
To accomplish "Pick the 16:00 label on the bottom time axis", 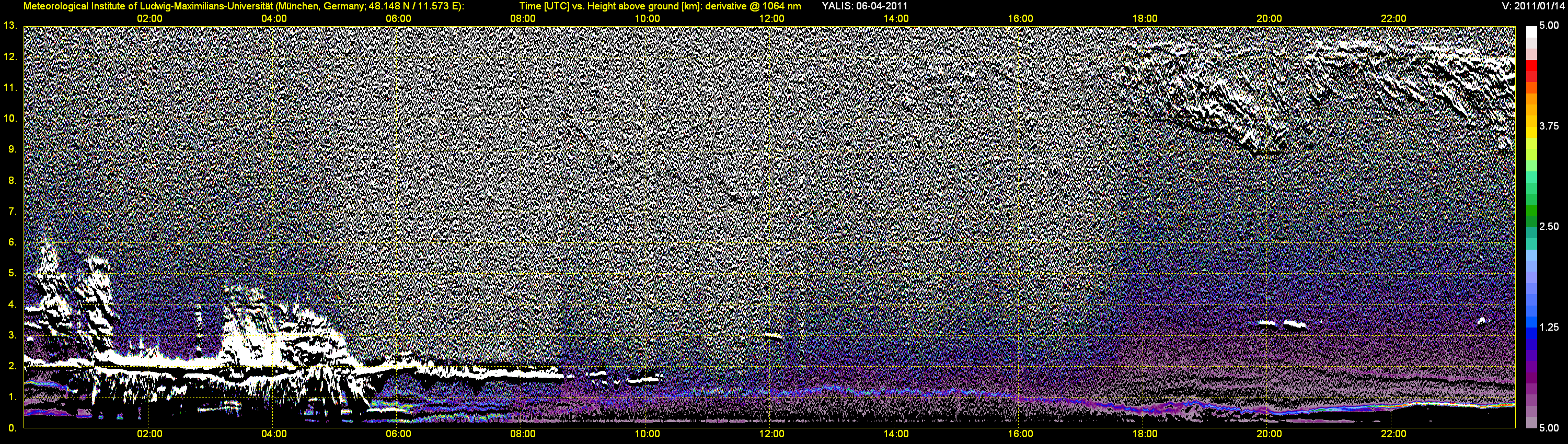I will (1020, 434).
